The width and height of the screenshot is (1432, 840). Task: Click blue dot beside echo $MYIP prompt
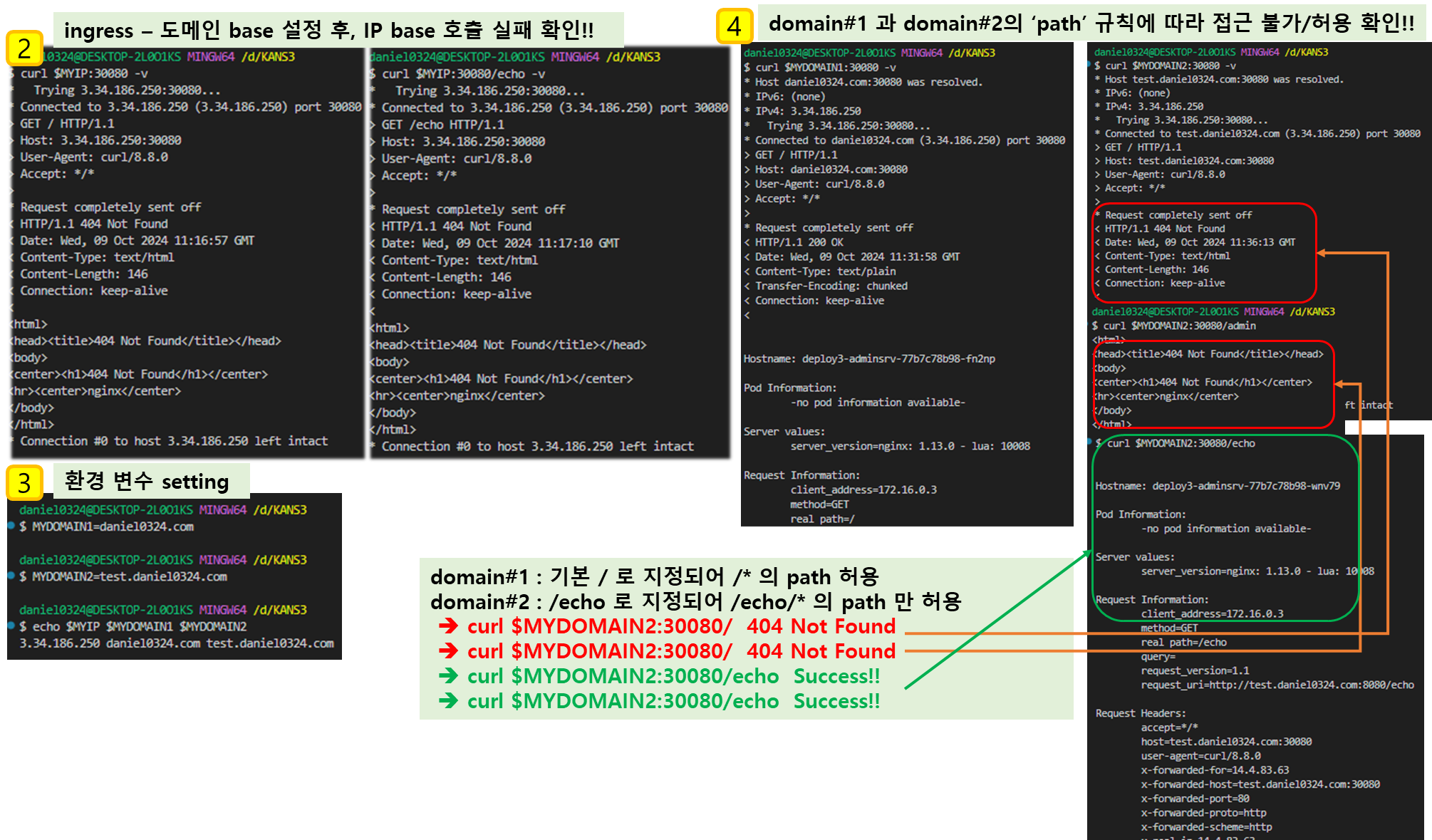click(11, 626)
